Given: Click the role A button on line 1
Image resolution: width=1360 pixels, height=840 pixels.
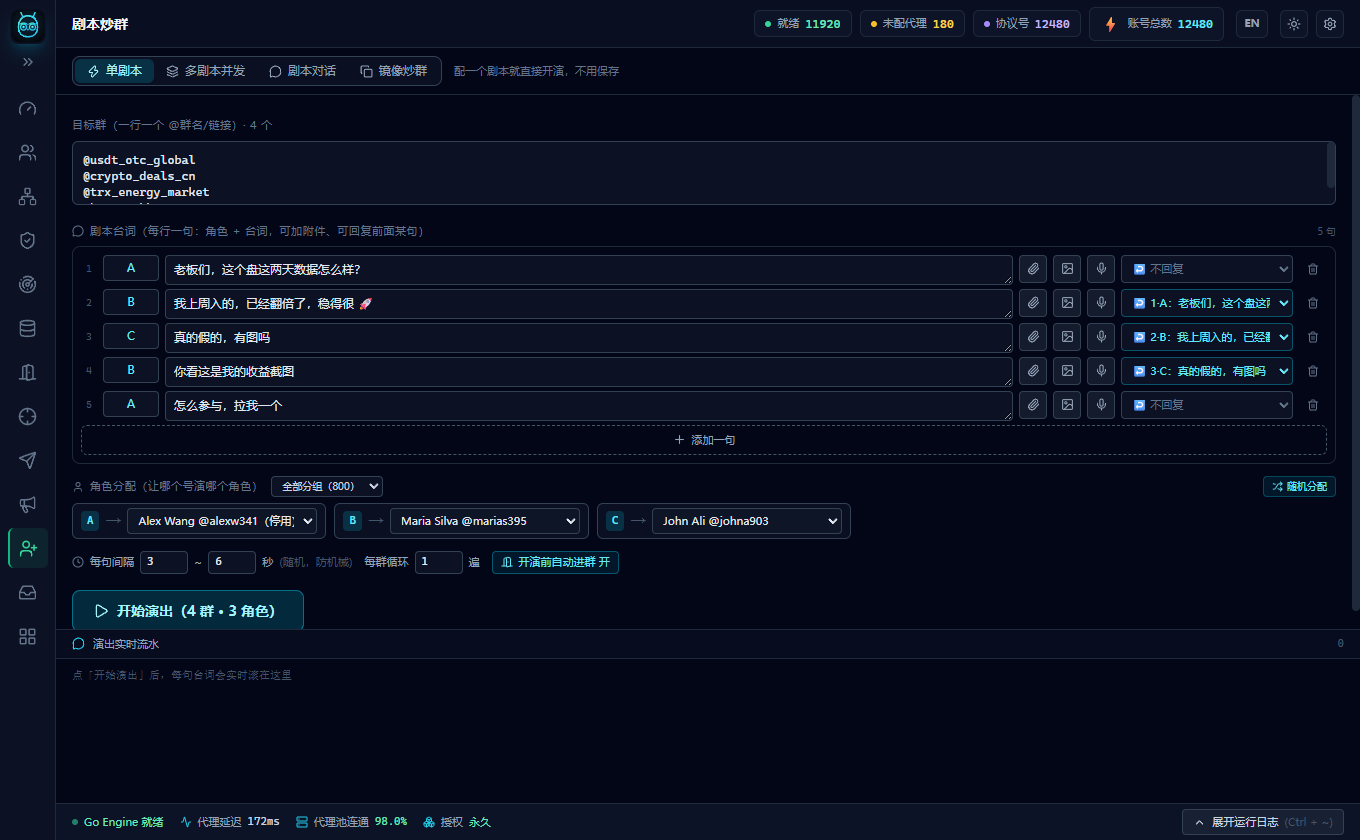Looking at the screenshot, I should [131, 268].
